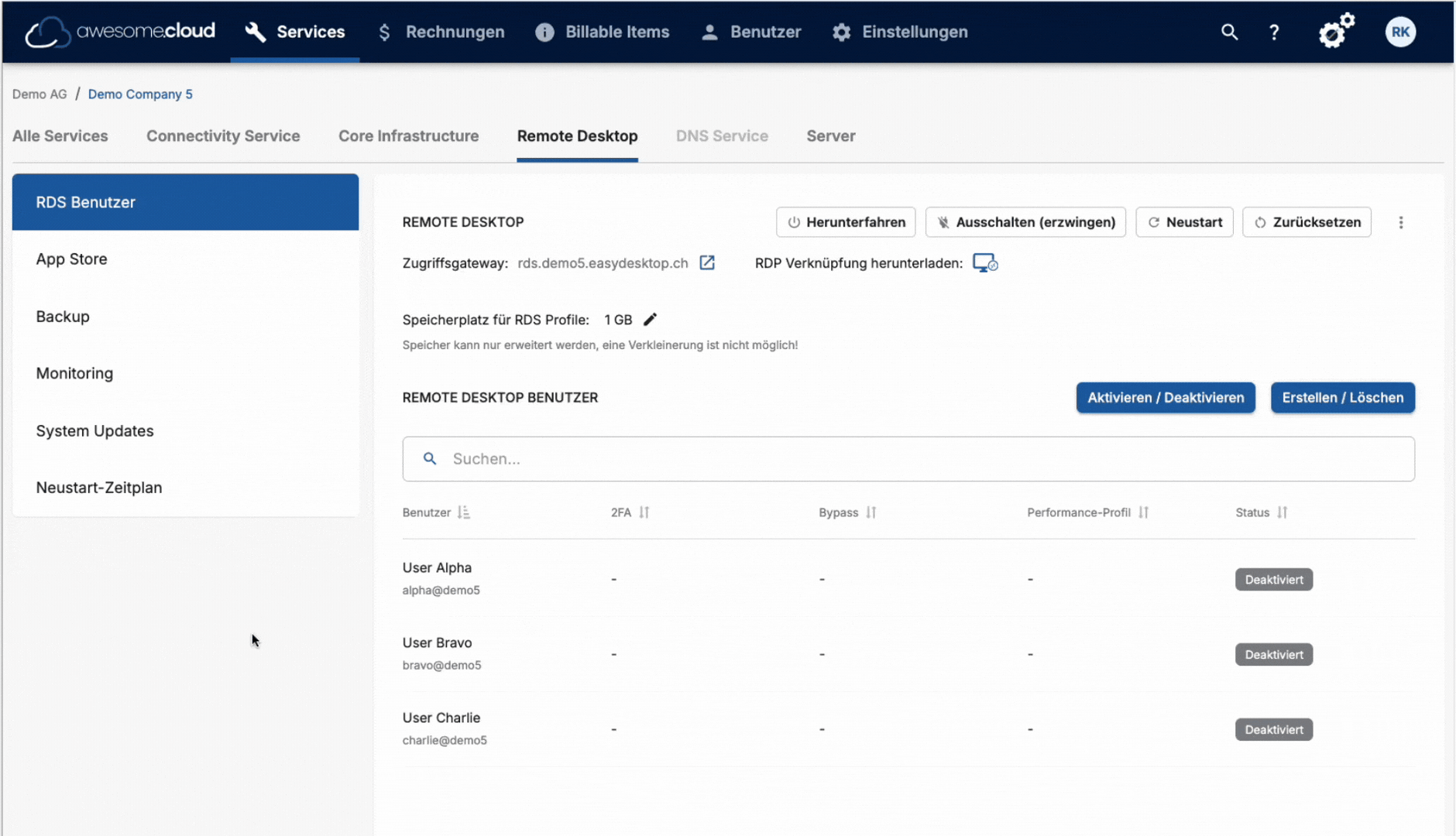This screenshot has height=836, width=1456.
Task: Click Erstellen / Löschen button
Action: click(1342, 397)
